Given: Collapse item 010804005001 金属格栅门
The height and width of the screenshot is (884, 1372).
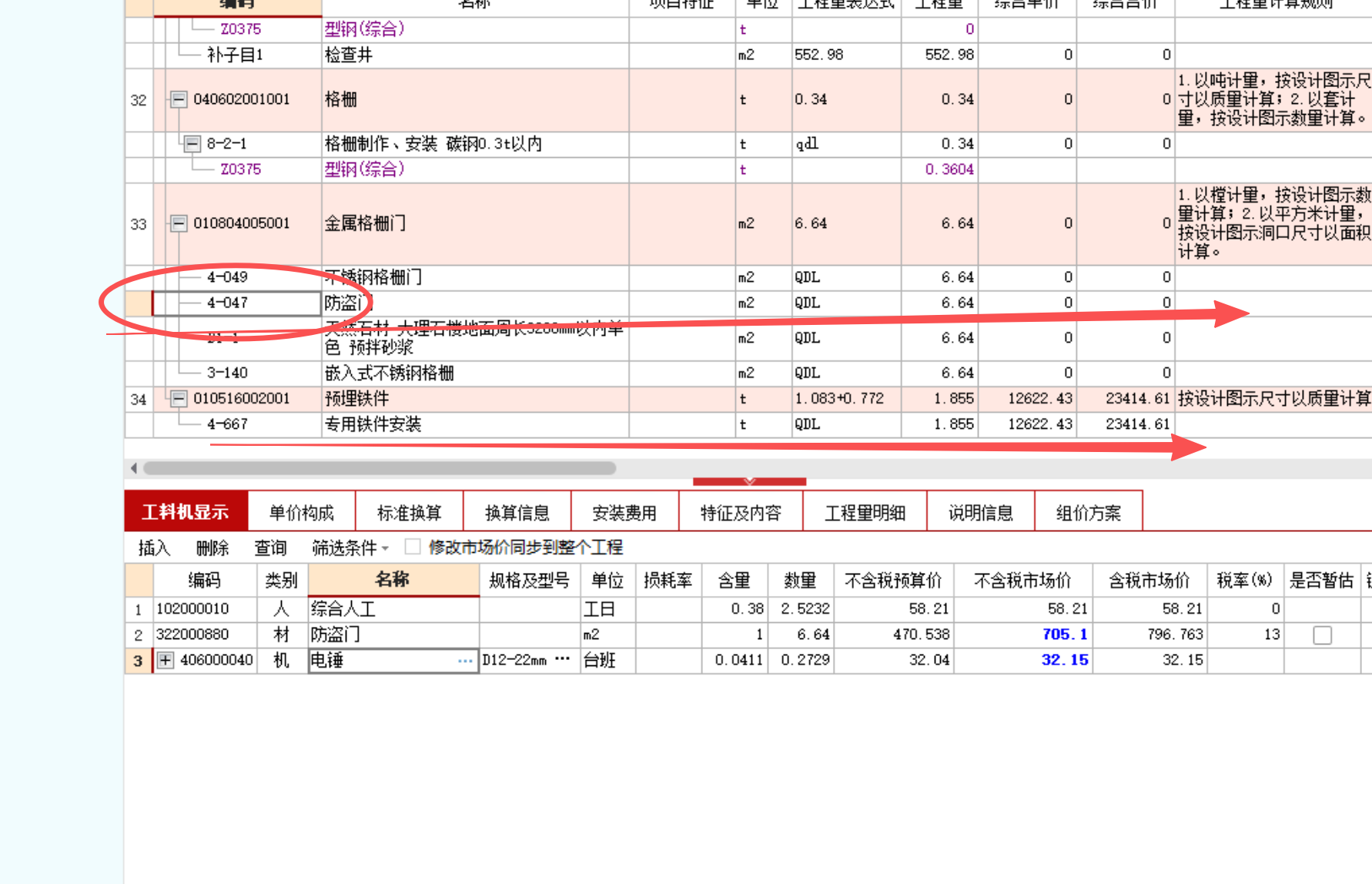Looking at the screenshot, I should pyautogui.click(x=177, y=223).
